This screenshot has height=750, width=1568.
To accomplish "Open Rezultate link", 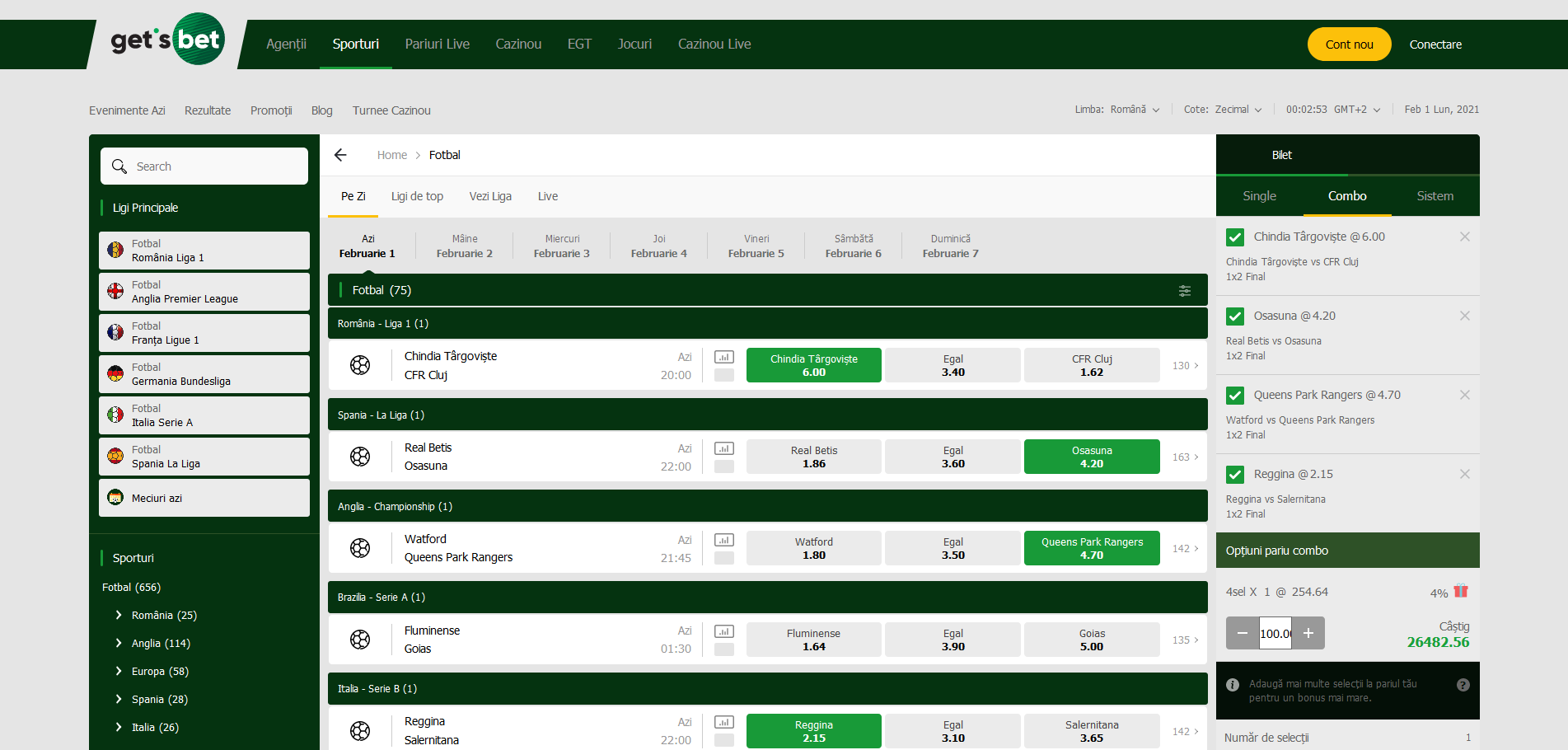I will pos(208,110).
